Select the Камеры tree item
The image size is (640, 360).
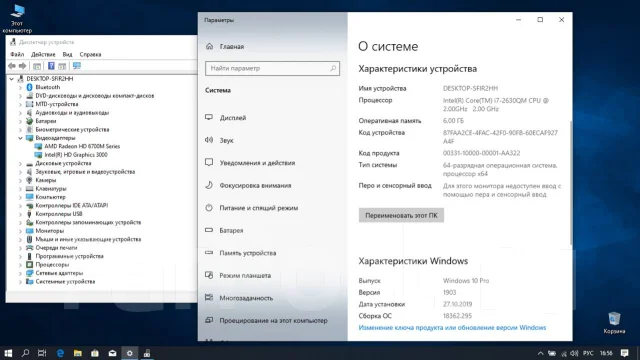point(46,180)
